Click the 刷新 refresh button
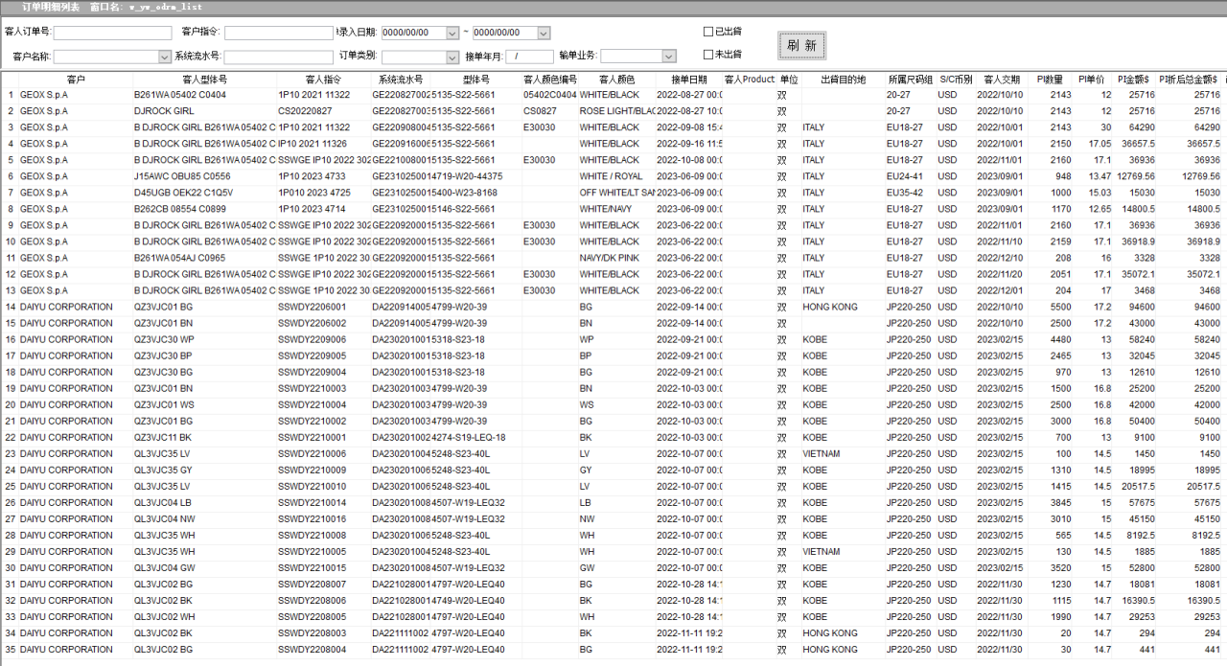Image resolution: width=1227 pixels, height=666 pixels. (x=801, y=45)
